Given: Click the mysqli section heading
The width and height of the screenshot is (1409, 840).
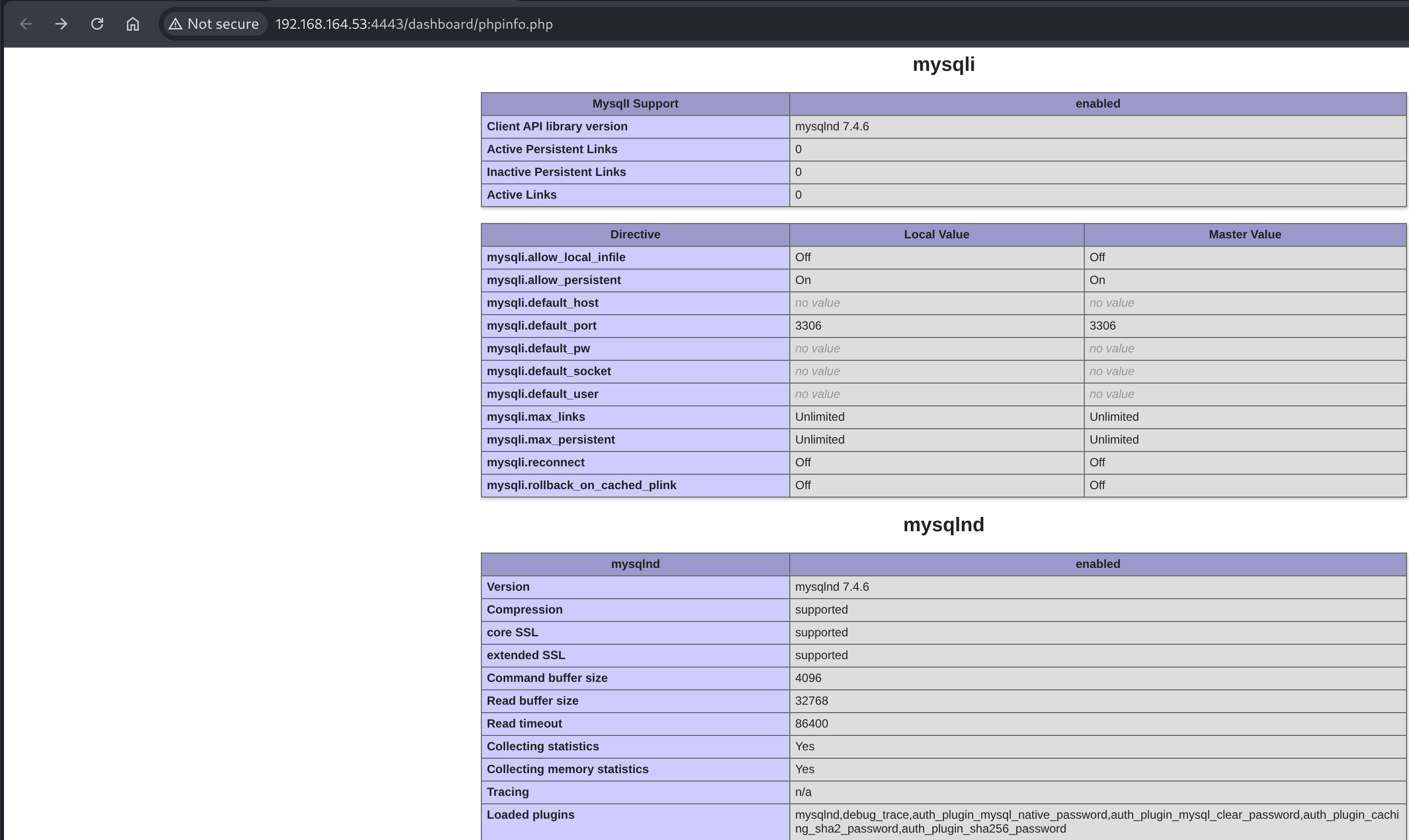Looking at the screenshot, I should tap(943, 64).
